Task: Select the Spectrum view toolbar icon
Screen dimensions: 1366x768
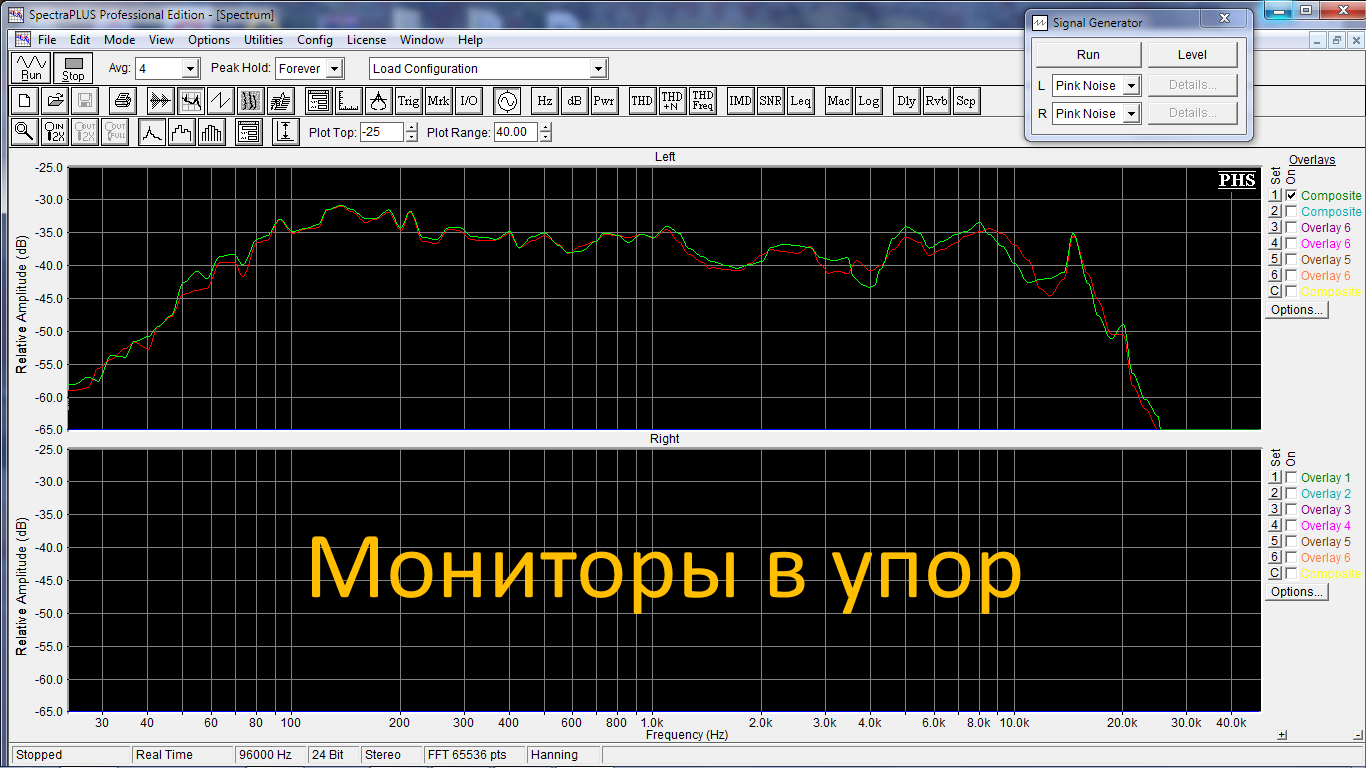Action: (191, 101)
